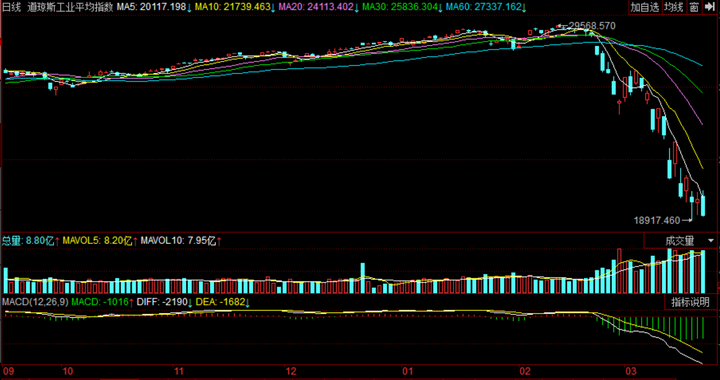Viewport: 720px width, 380px height.
Task: Select the MA30: 25836.304 value
Action: [x=399, y=7]
